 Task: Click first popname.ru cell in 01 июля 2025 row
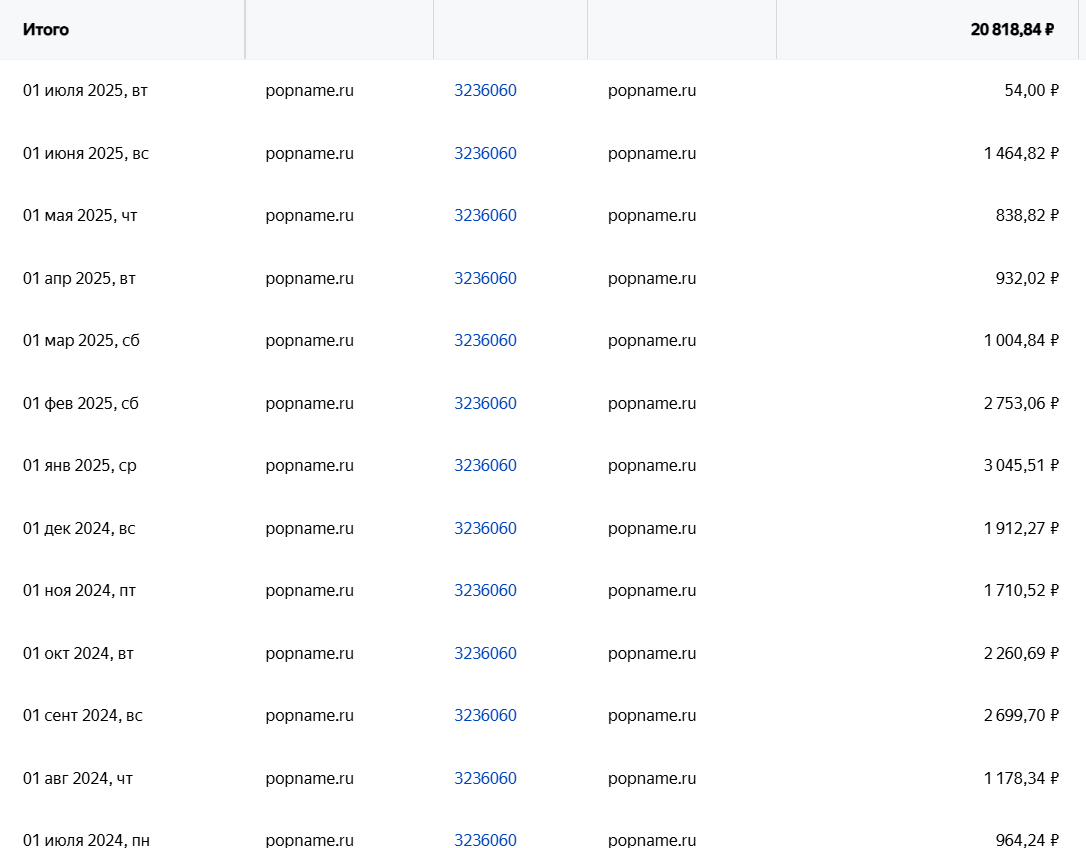(x=310, y=91)
